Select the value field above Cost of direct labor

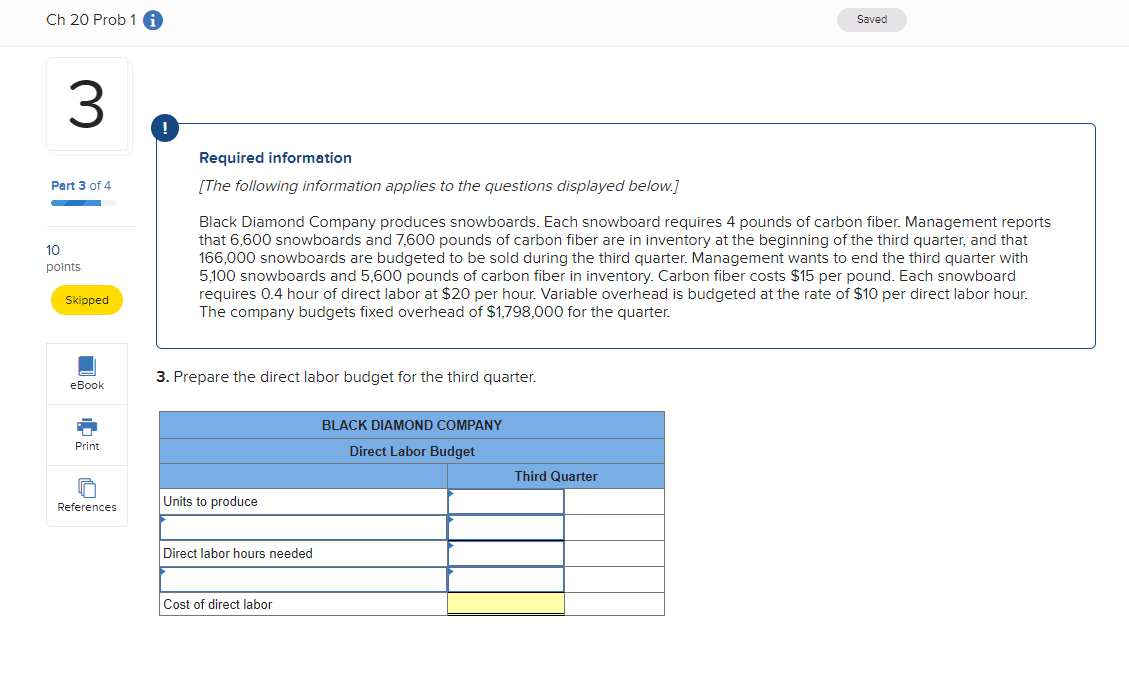(x=505, y=580)
